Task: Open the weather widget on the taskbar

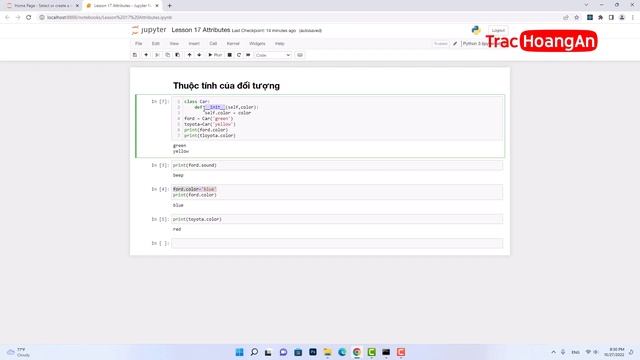Action: click(x=18, y=352)
